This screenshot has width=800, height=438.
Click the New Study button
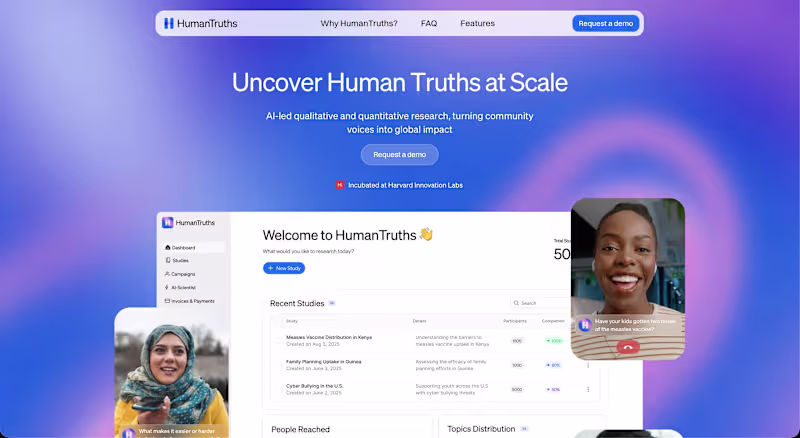point(284,268)
